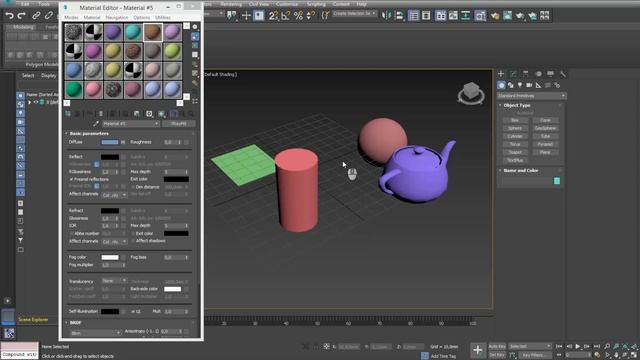This screenshot has width=640, height=360.
Task: Open the Material menu in Material Editor
Action: 92,18
